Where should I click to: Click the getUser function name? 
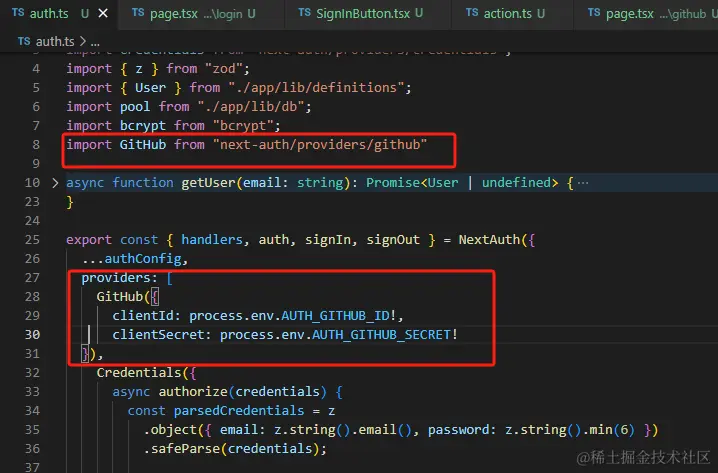coord(208,183)
